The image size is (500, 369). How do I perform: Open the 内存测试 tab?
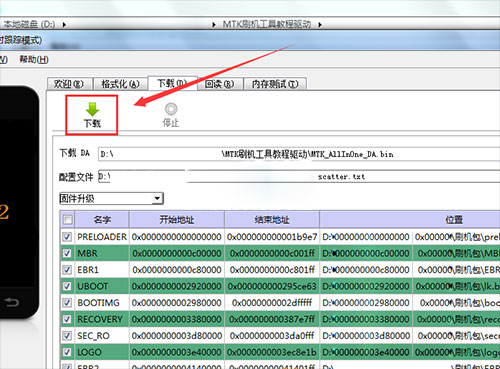tap(275, 84)
